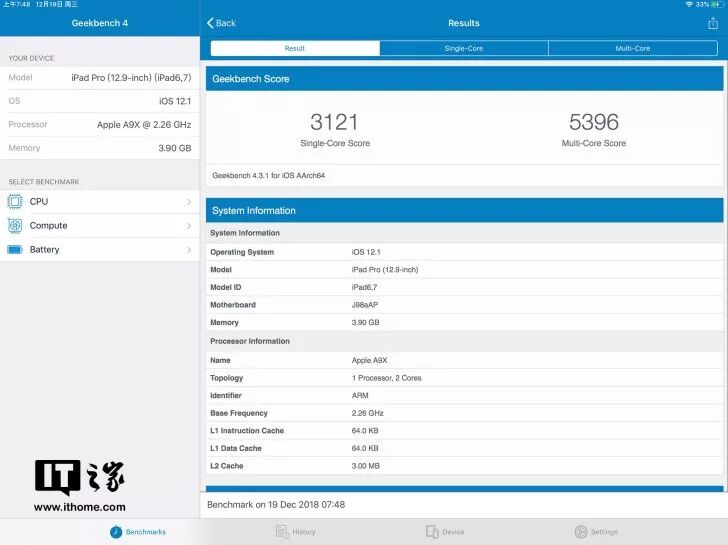Select the Battery benchmark icon
728x545 pixels.
[x=15, y=250]
